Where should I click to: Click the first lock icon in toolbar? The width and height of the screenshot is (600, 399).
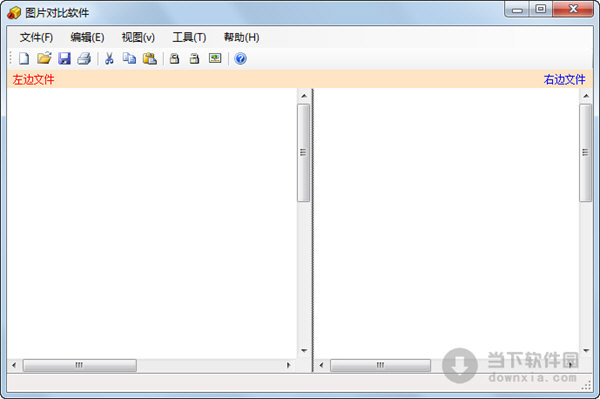pyautogui.click(x=174, y=59)
